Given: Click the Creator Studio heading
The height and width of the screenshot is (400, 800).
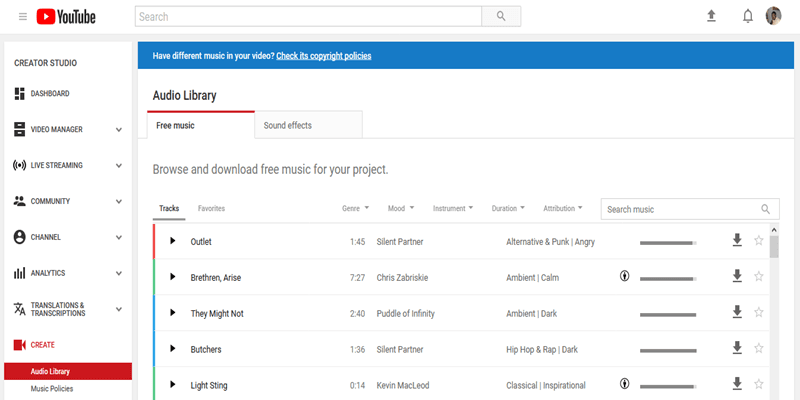Looking at the screenshot, I should pos(45,63).
